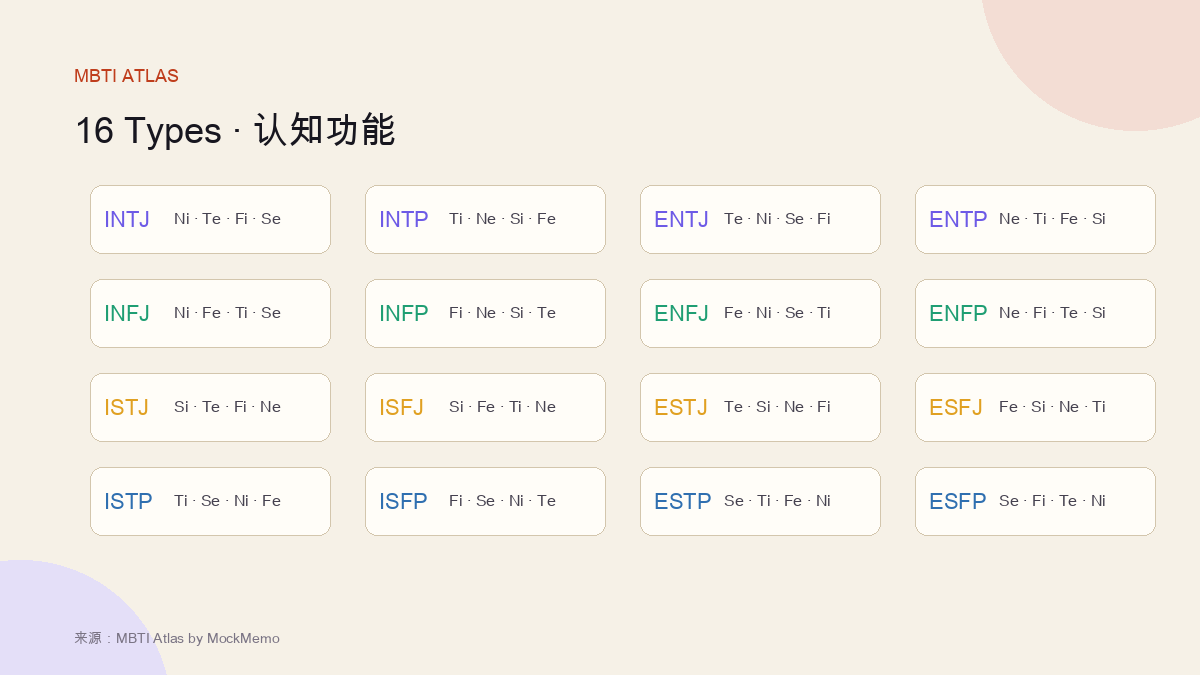Screen dimensions: 1200x675
Task: Click the ISTJ card
Action: tap(210, 407)
